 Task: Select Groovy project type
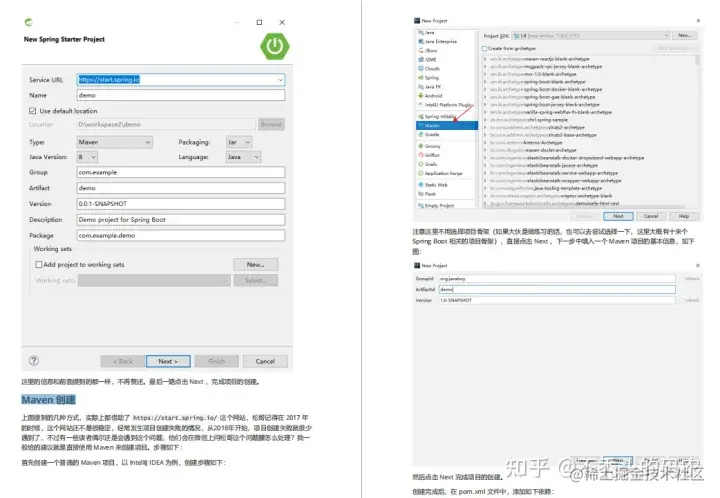tap(429, 146)
